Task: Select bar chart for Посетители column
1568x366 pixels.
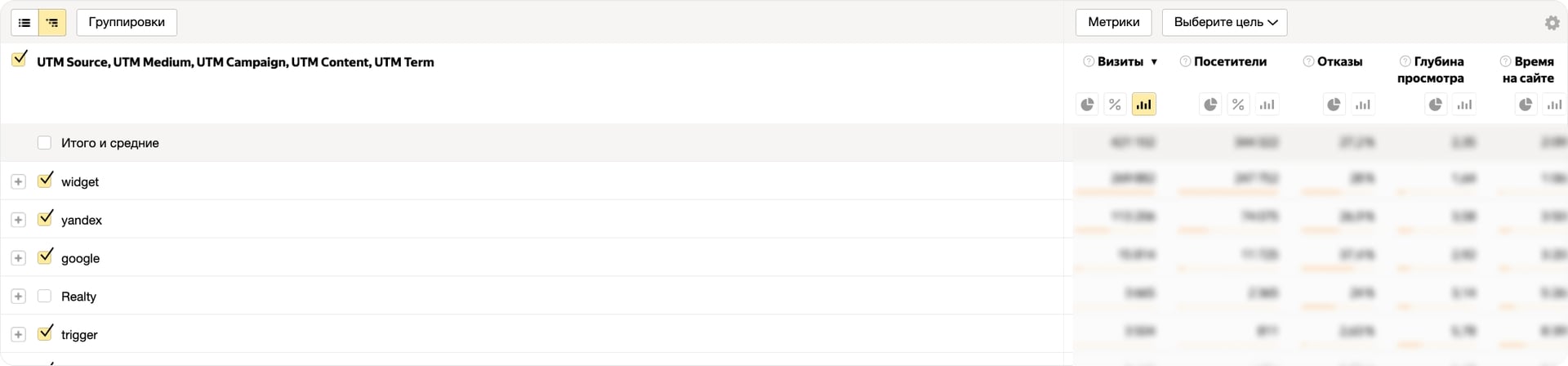Action: [1267, 105]
